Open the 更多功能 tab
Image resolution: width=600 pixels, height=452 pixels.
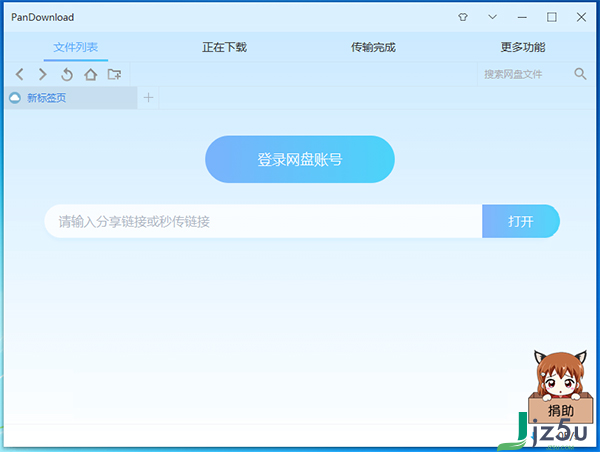(x=523, y=47)
